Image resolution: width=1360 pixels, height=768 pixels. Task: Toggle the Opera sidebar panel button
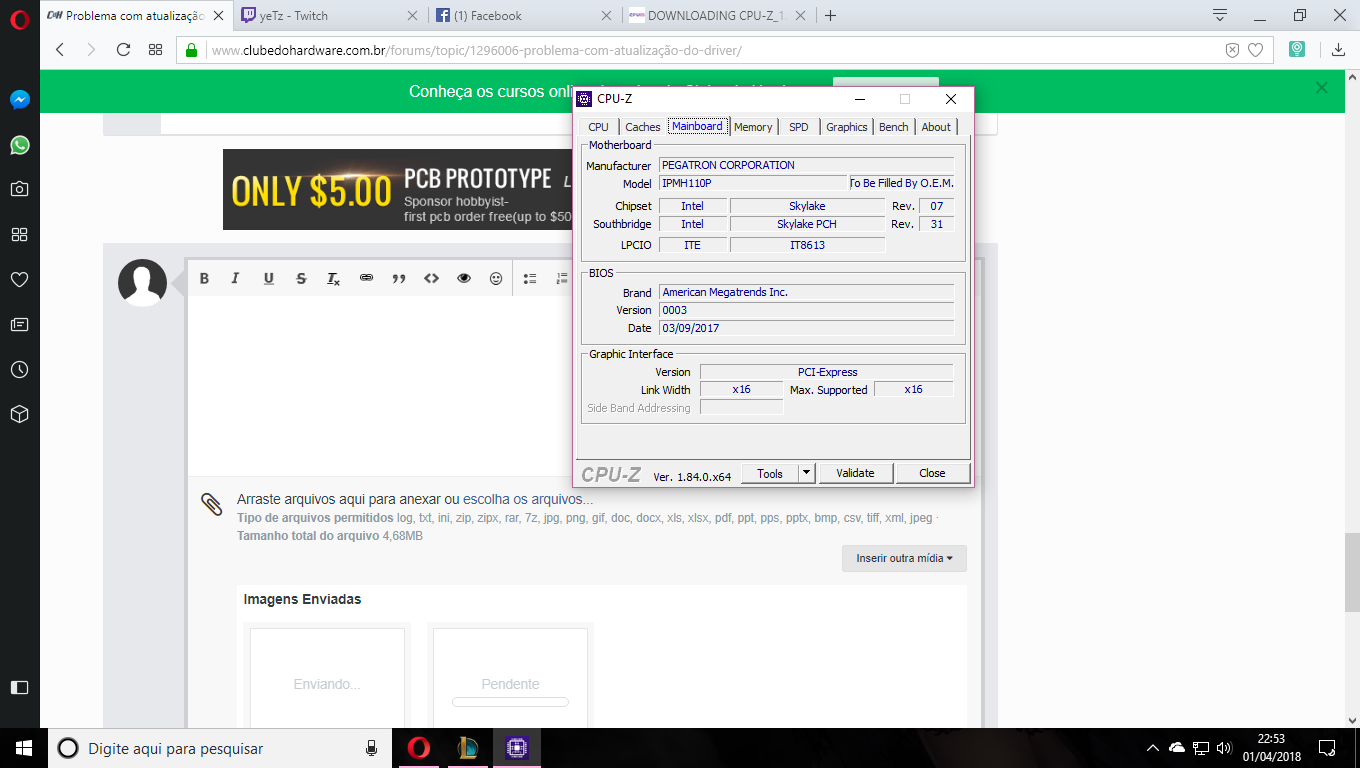pyautogui.click(x=19, y=687)
